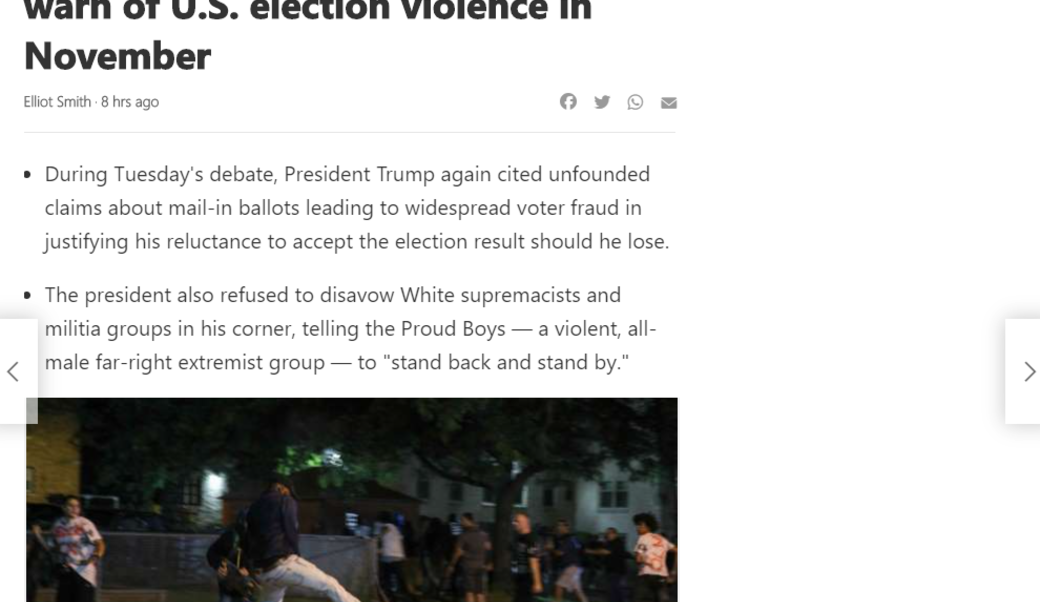
Task: Email this article using envelope icon
Action: (669, 103)
